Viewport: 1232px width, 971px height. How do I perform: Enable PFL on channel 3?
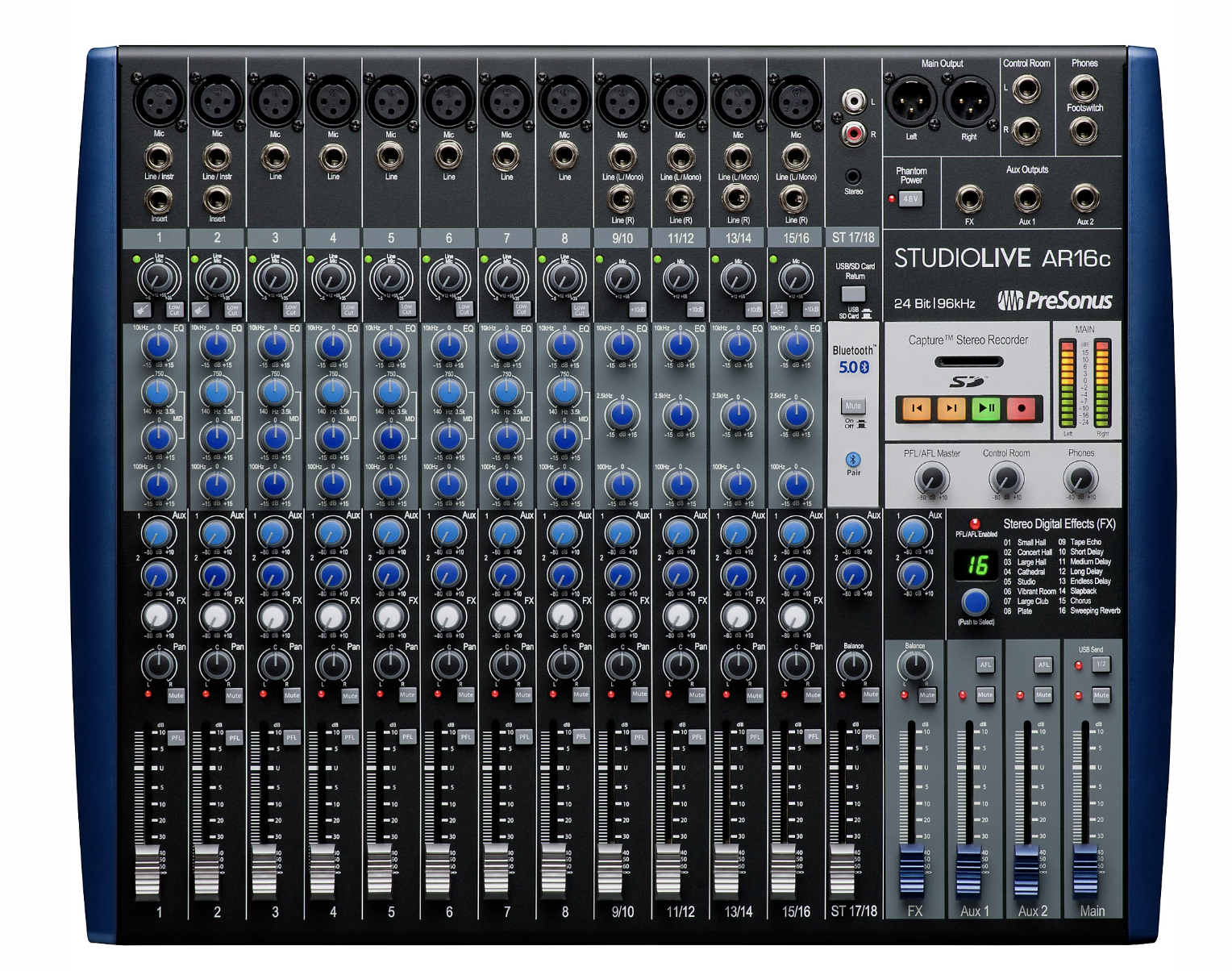(x=292, y=738)
